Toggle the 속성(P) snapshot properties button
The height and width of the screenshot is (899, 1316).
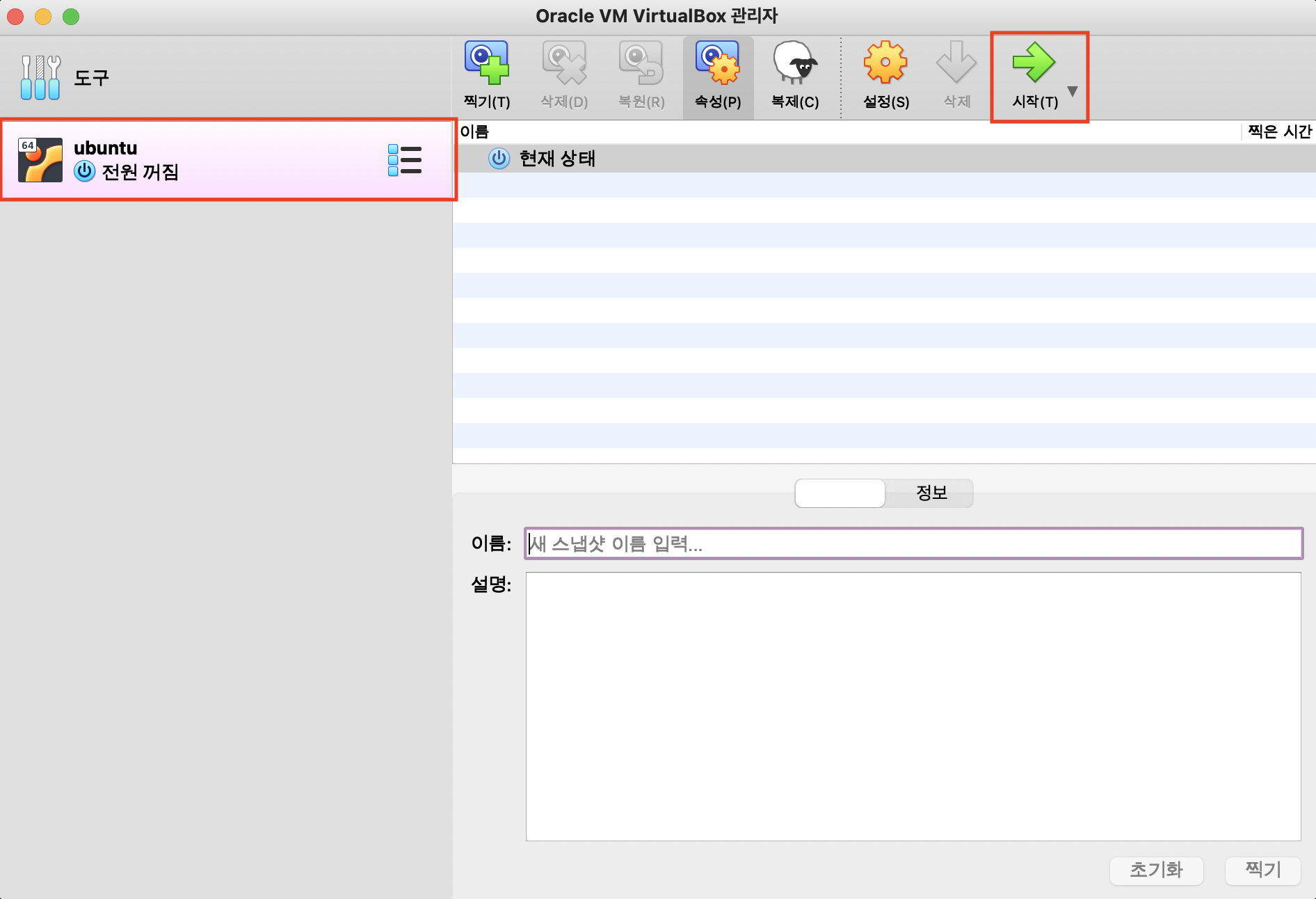(x=718, y=77)
